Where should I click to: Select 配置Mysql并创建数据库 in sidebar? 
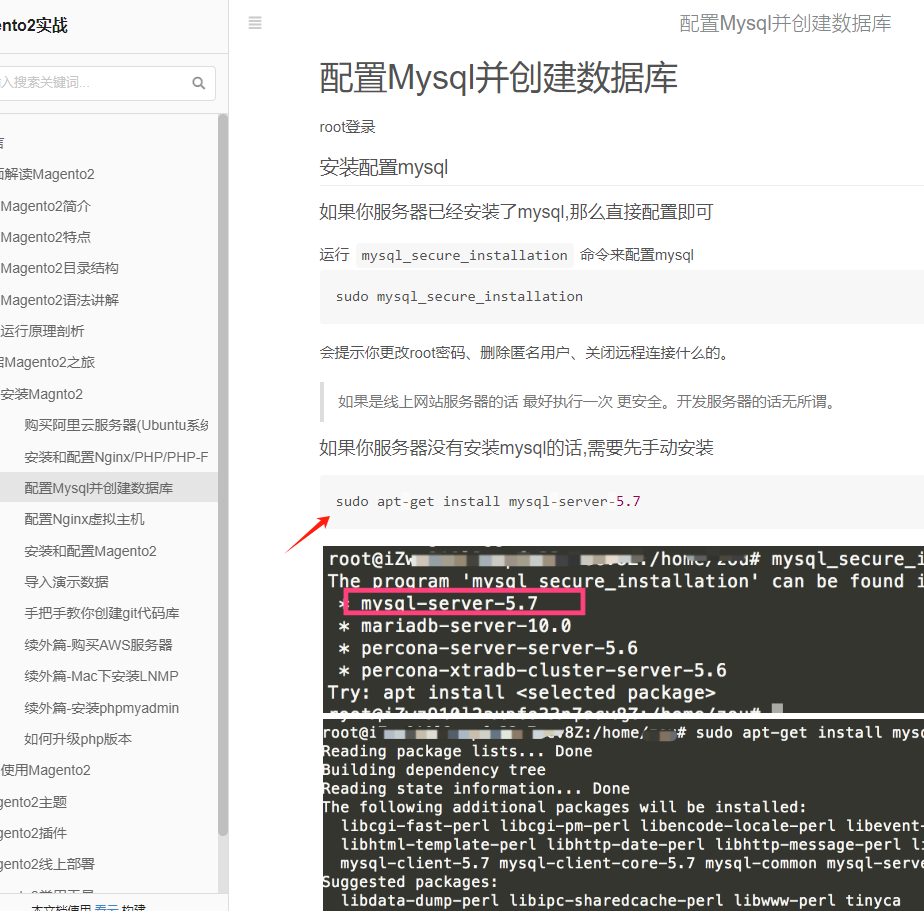99,488
